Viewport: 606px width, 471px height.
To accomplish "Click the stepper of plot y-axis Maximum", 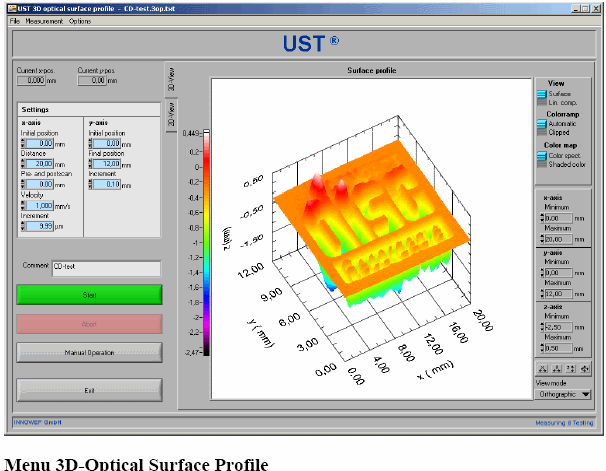I will pyautogui.click(x=542, y=294).
